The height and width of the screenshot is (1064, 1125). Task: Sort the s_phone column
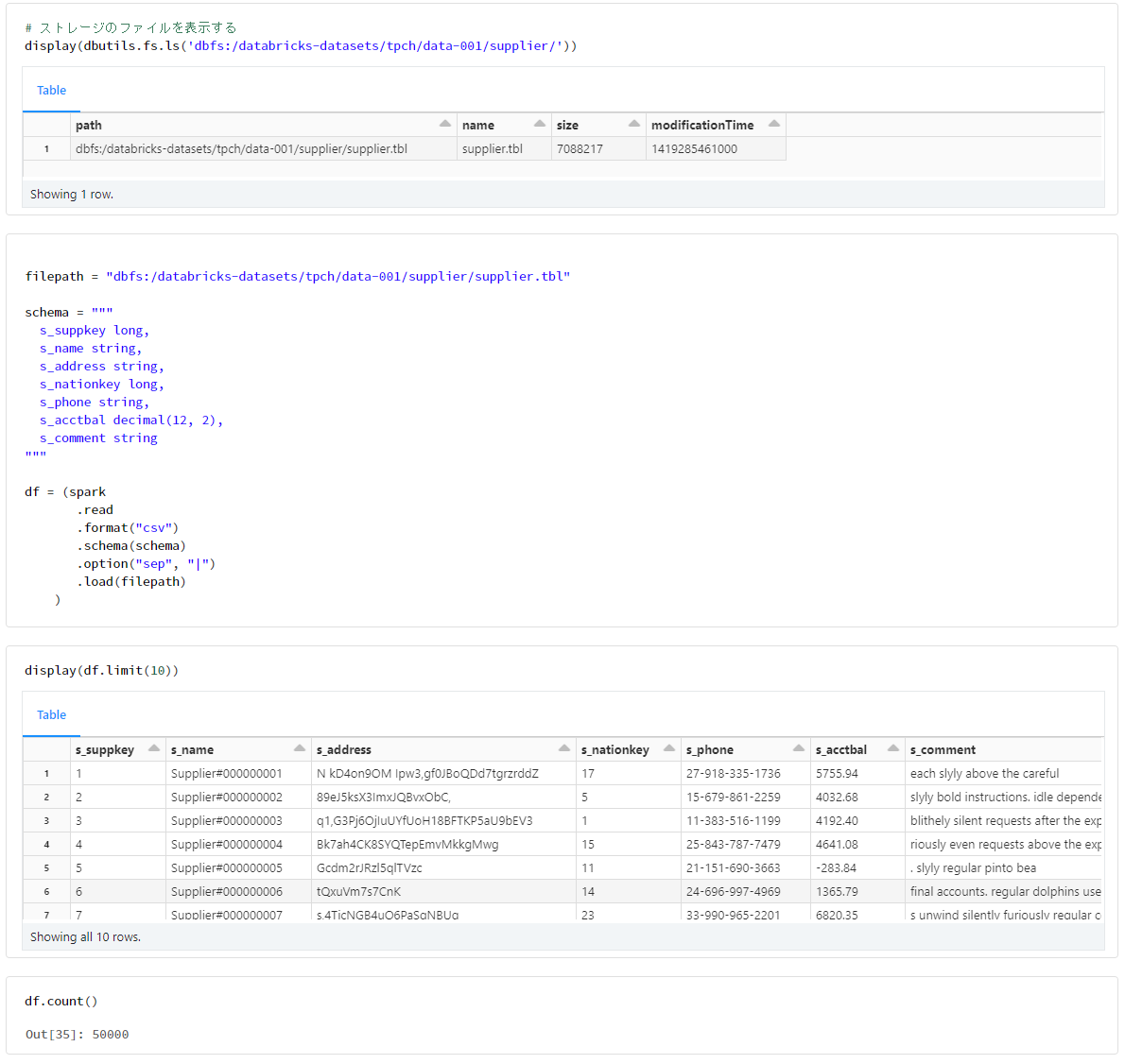(798, 747)
